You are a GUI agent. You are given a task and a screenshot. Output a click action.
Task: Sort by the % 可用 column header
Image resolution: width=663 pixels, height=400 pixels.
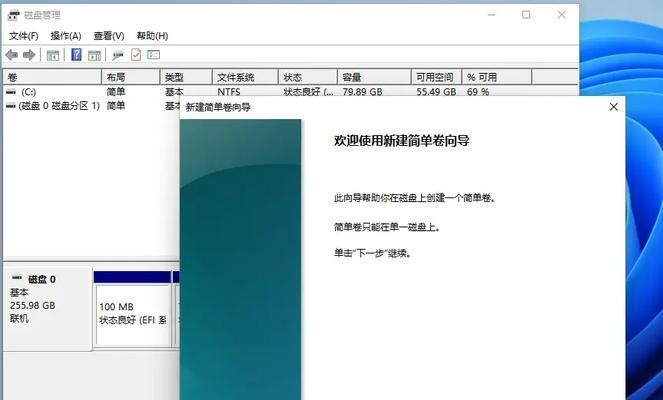[x=496, y=77]
